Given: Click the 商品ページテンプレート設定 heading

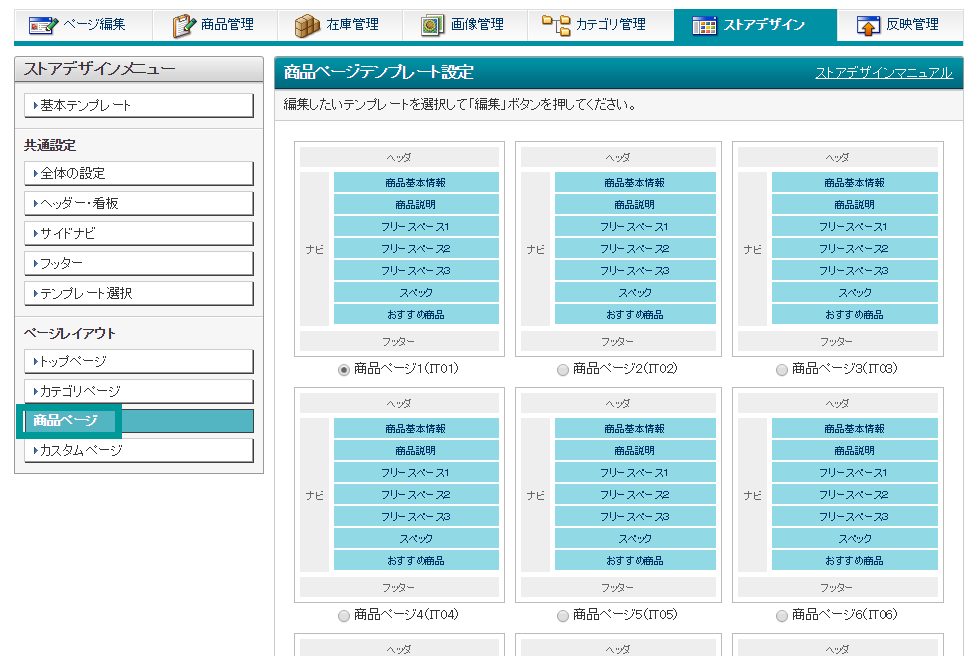Looking at the screenshot, I should 378,72.
